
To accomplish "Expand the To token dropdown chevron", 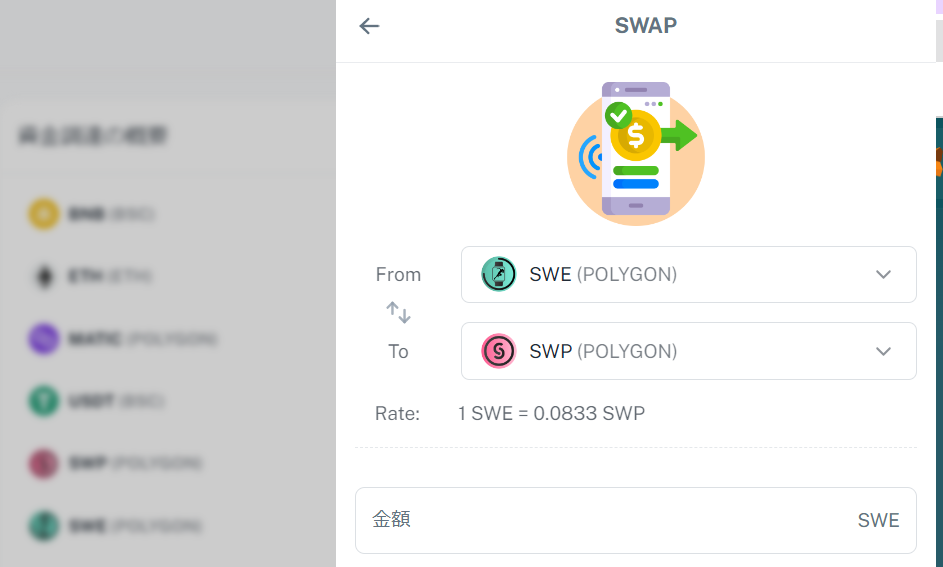I will click(883, 351).
